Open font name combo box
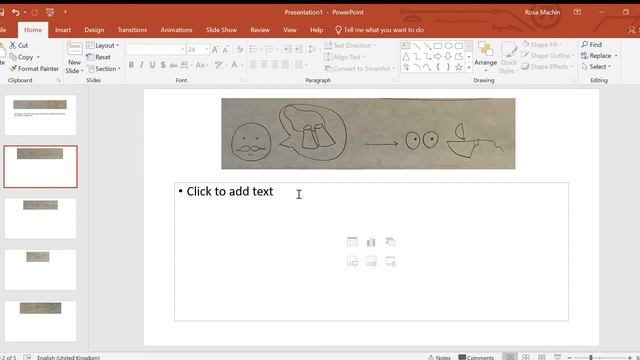Viewport: 640px width, 360px height. (x=156, y=49)
